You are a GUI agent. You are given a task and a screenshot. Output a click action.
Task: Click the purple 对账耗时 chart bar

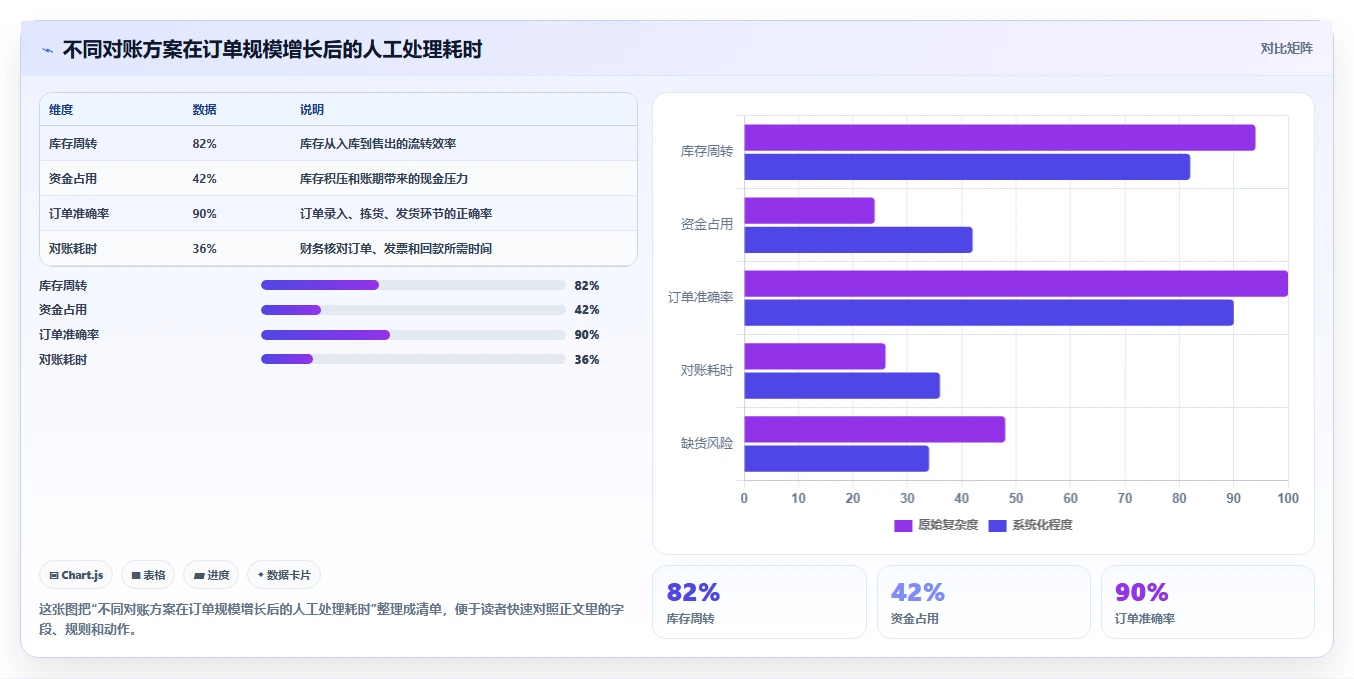pos(815,357)
